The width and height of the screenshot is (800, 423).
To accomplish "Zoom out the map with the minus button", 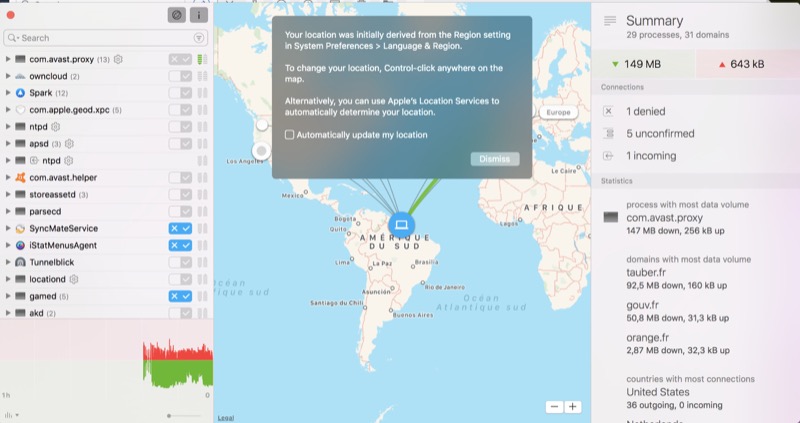I will (554, 407).
